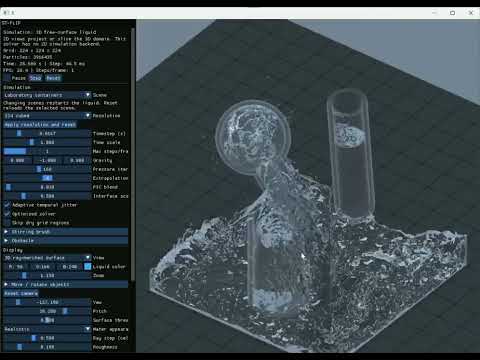Adjust the Zoom slider

(47, 276)
